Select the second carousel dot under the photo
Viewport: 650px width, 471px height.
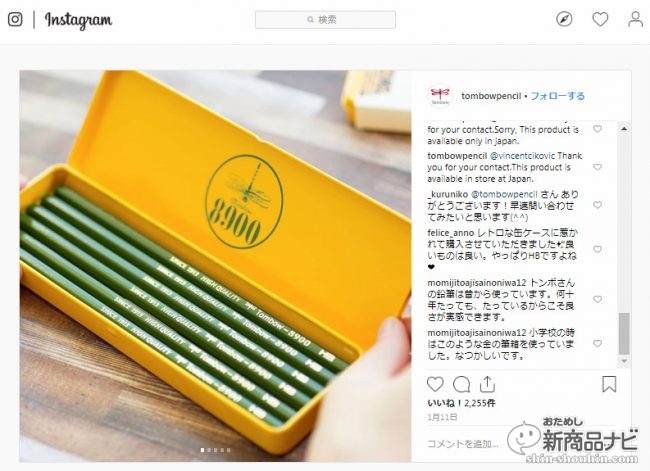coord(209,450)
